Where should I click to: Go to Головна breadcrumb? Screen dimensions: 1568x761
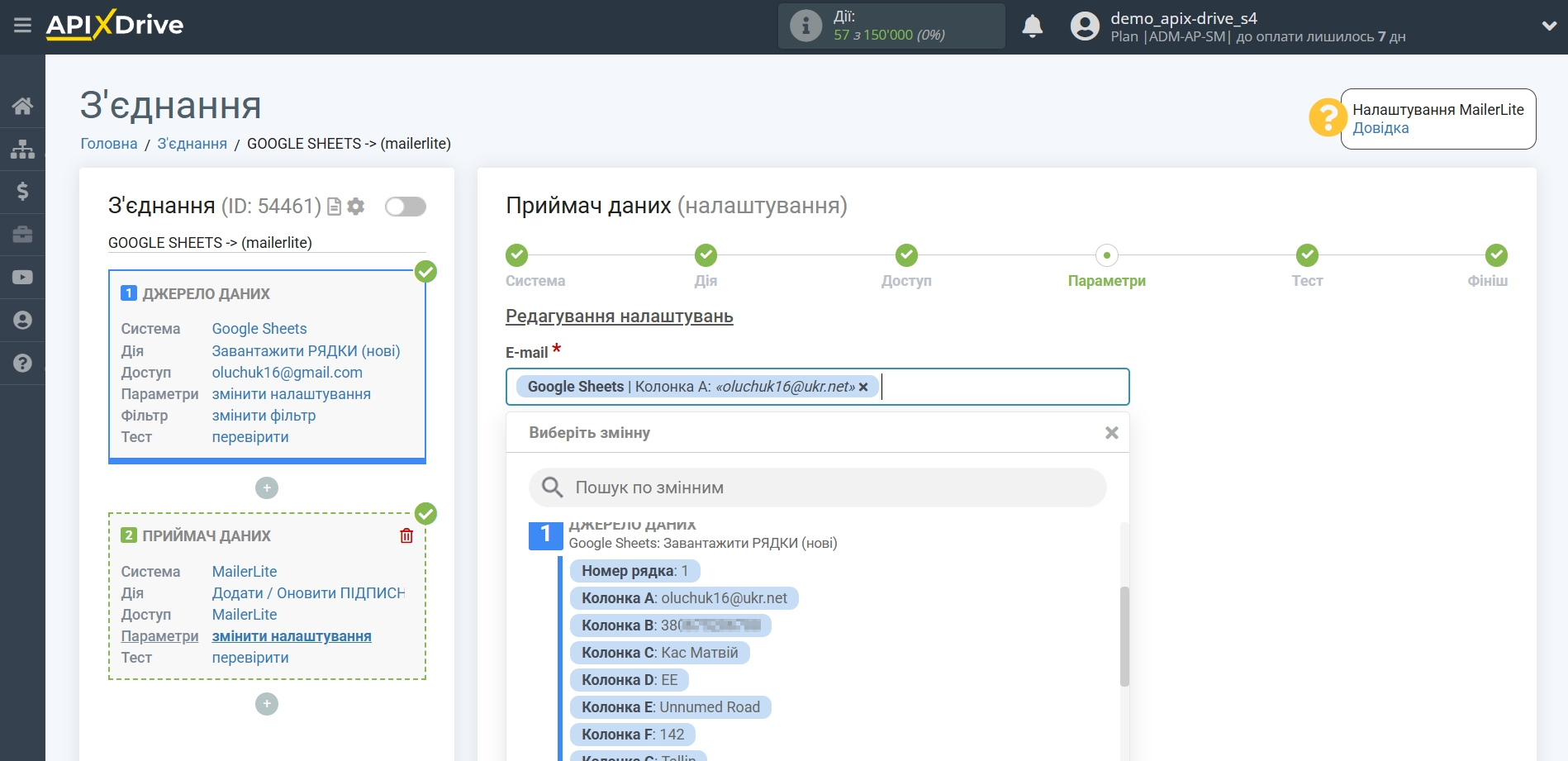tap(109, 144)
